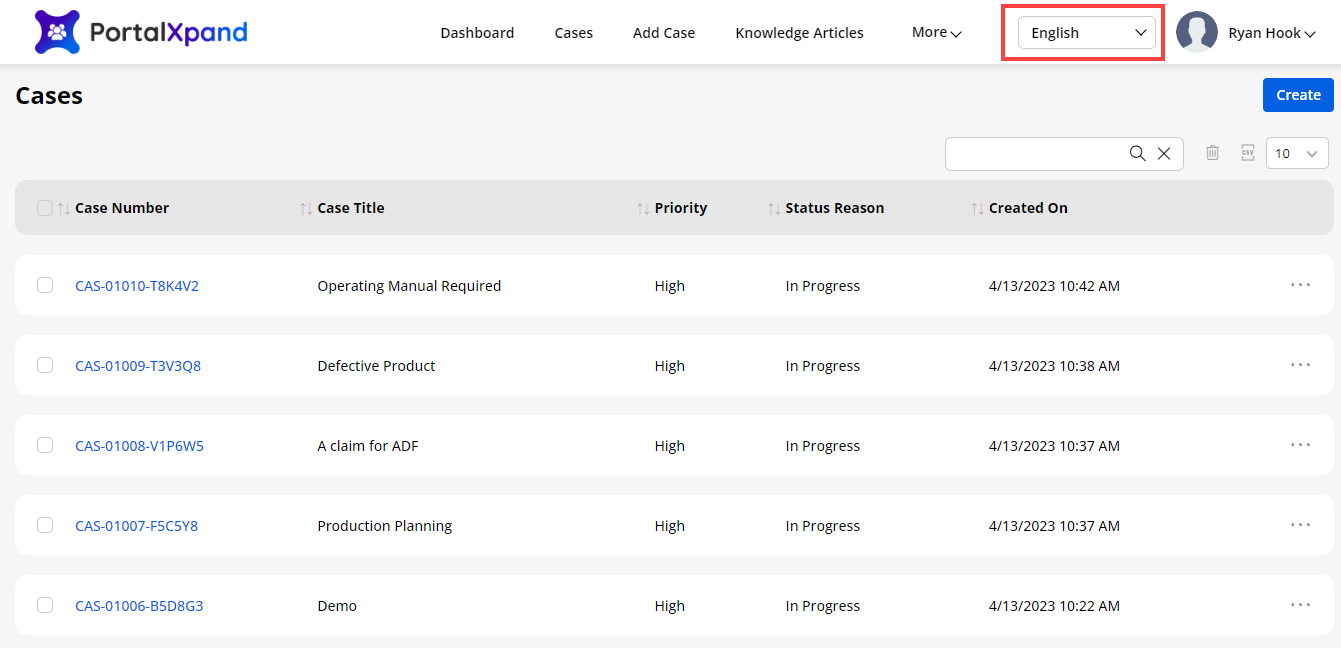Click the trash delete icon
Image resolution: width=1341 pixels, height=648 pixels.
1212,153
